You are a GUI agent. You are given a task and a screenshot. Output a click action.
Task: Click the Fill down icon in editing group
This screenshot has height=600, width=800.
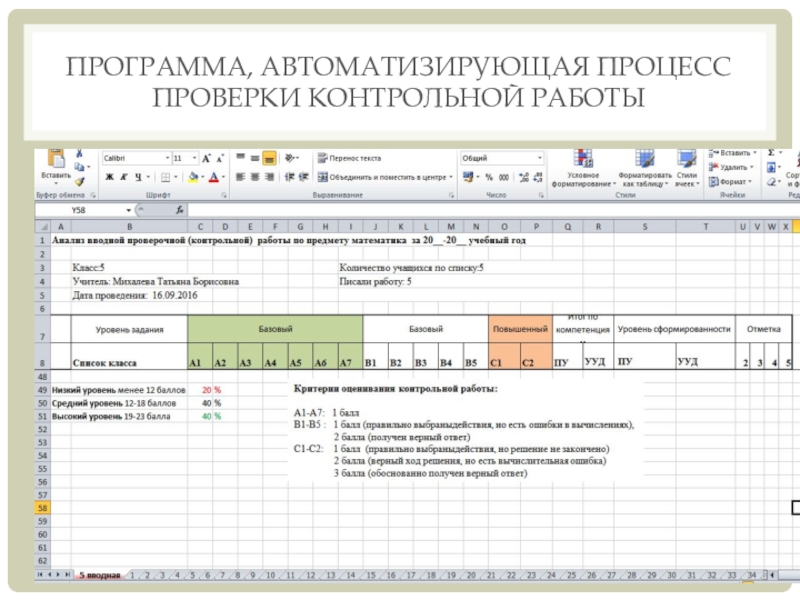click(771, 167)
